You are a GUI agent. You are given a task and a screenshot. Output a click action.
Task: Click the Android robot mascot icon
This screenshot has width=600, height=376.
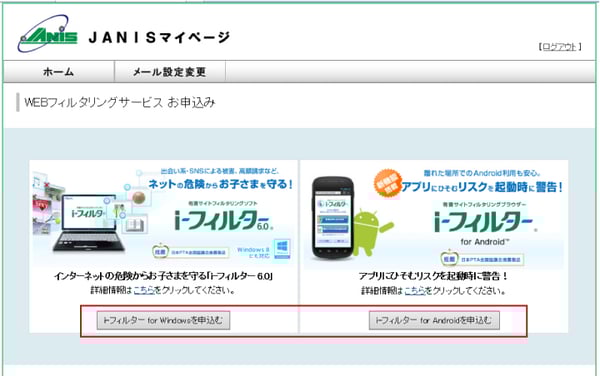pos(370,233)
